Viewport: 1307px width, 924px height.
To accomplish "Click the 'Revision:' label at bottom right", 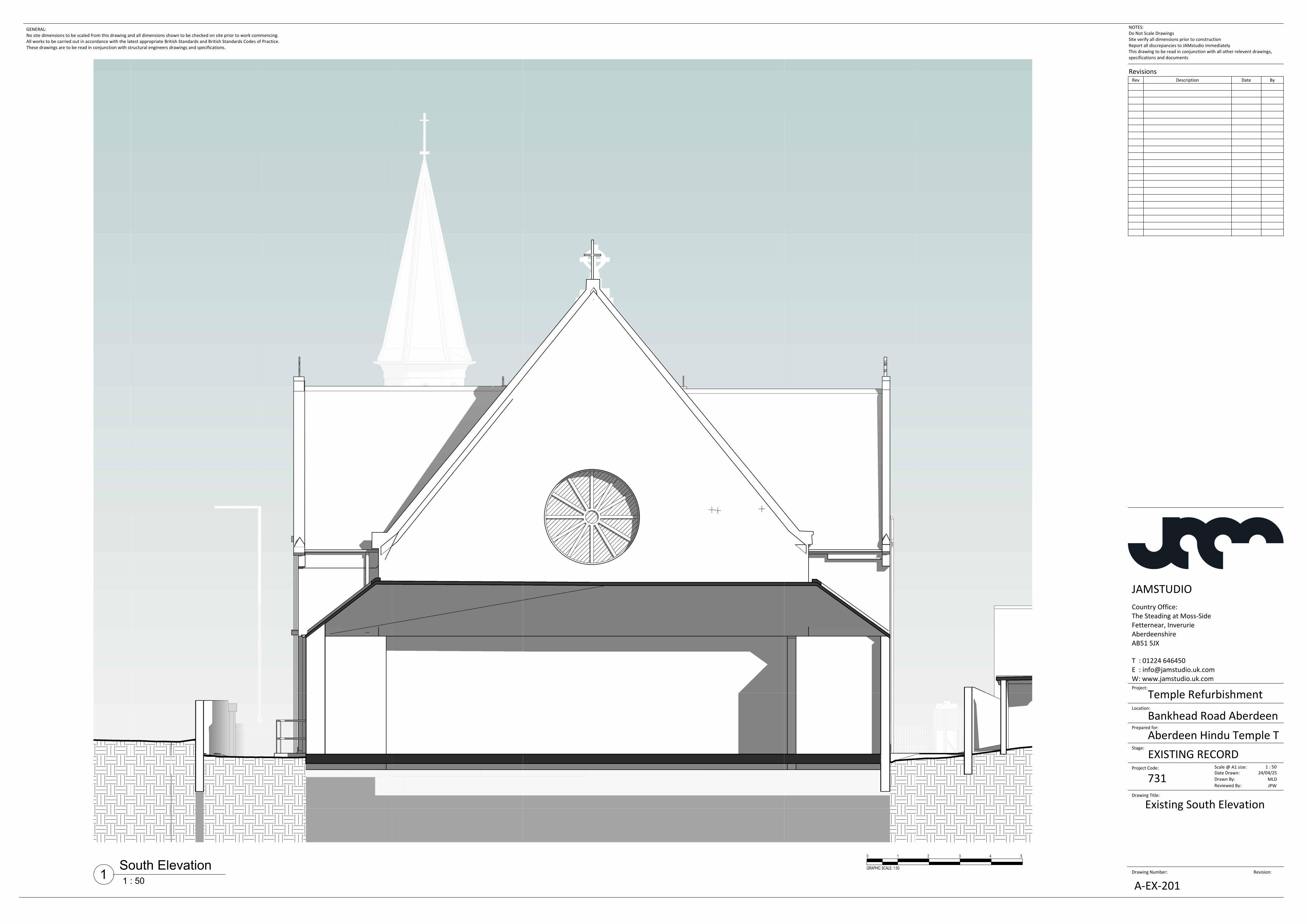I will point(1262,872).
